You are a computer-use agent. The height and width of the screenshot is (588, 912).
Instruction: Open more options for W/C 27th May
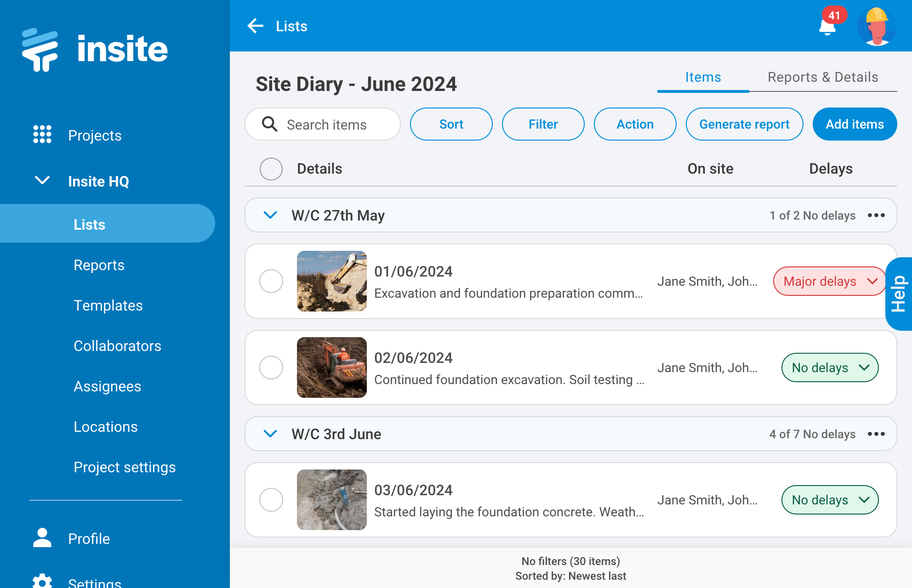tap(876, 215)
